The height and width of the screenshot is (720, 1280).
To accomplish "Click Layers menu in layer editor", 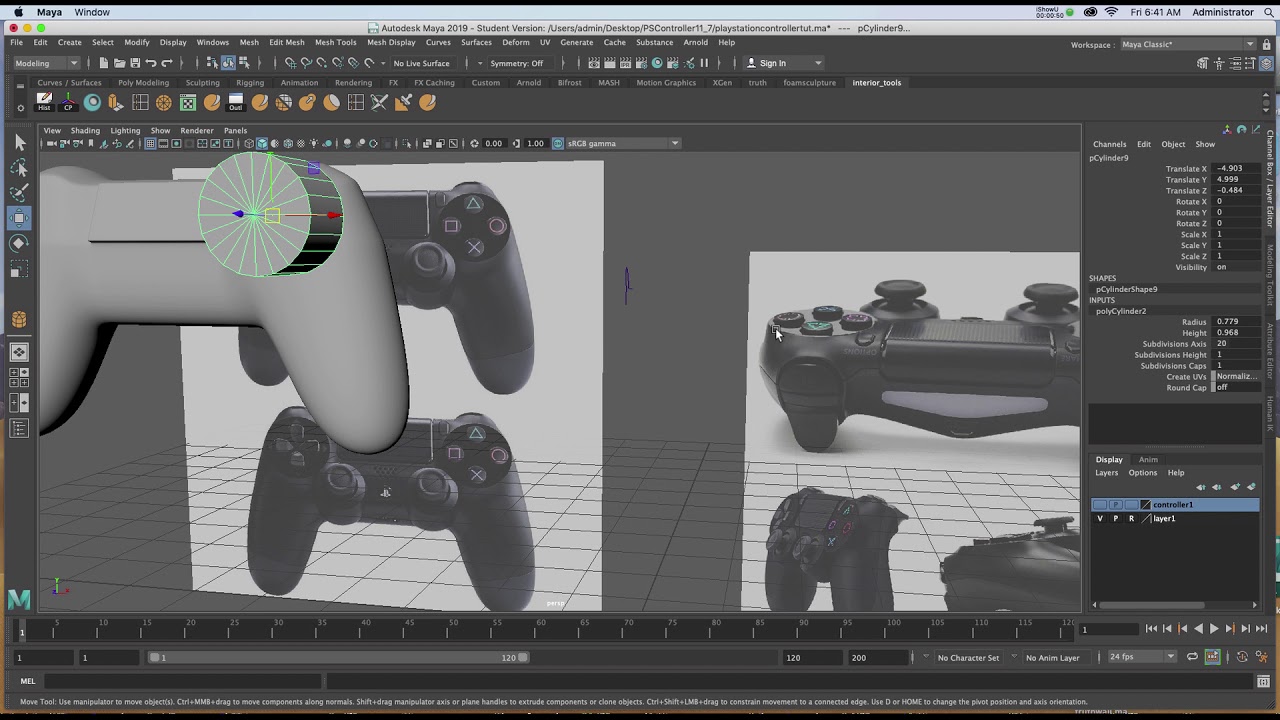I will point(1106,473).
